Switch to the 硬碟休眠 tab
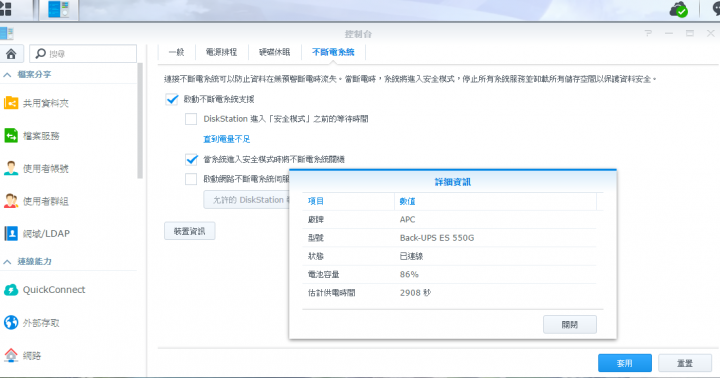Viewport: 720px width, 378px height. click(275, 52)
